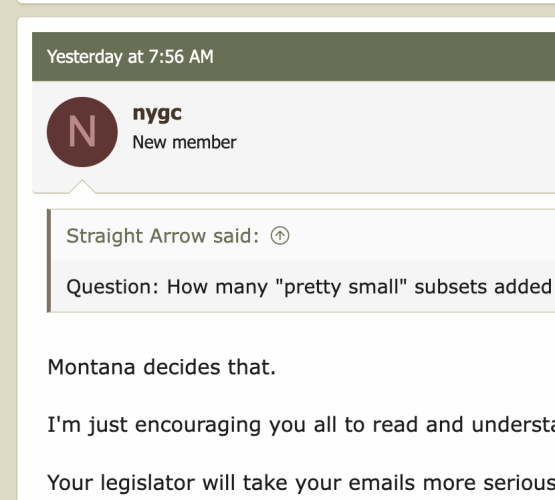Click the 'I'm just encouraging you all' paragraph

pyautogui.click(x=301, y=425)
